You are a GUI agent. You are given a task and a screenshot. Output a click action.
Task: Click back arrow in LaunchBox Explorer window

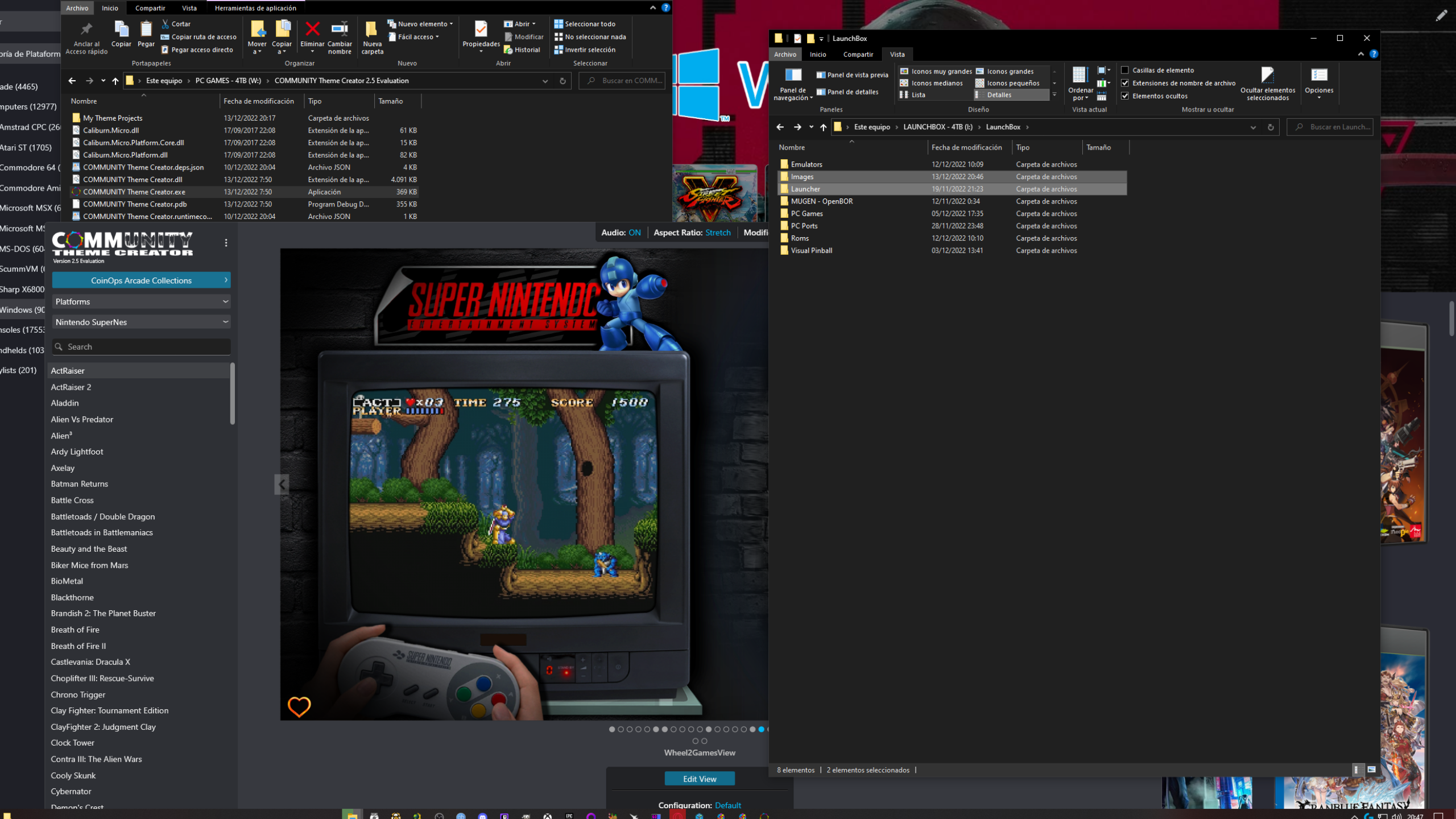click(x=780, y=127)
